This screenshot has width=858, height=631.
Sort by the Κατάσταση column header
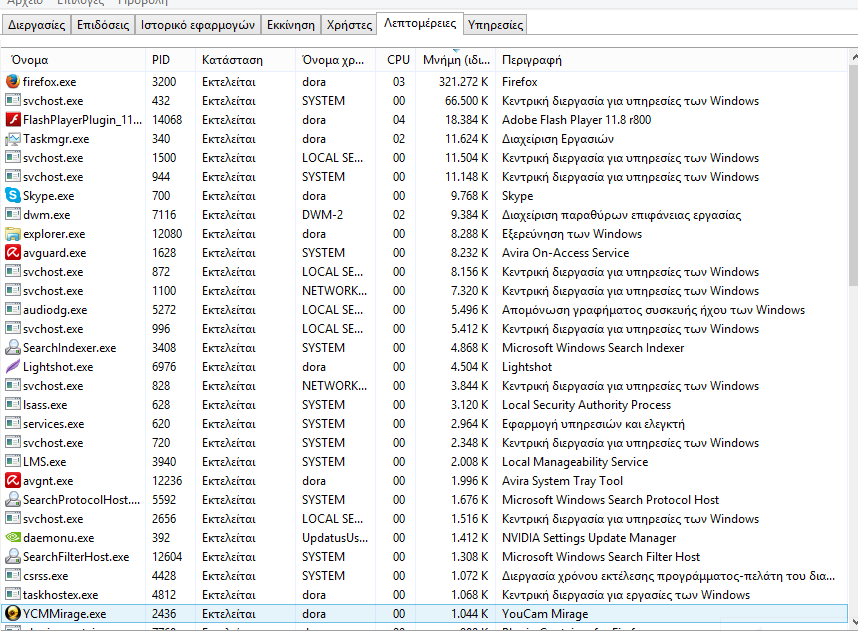pos(245,60)
